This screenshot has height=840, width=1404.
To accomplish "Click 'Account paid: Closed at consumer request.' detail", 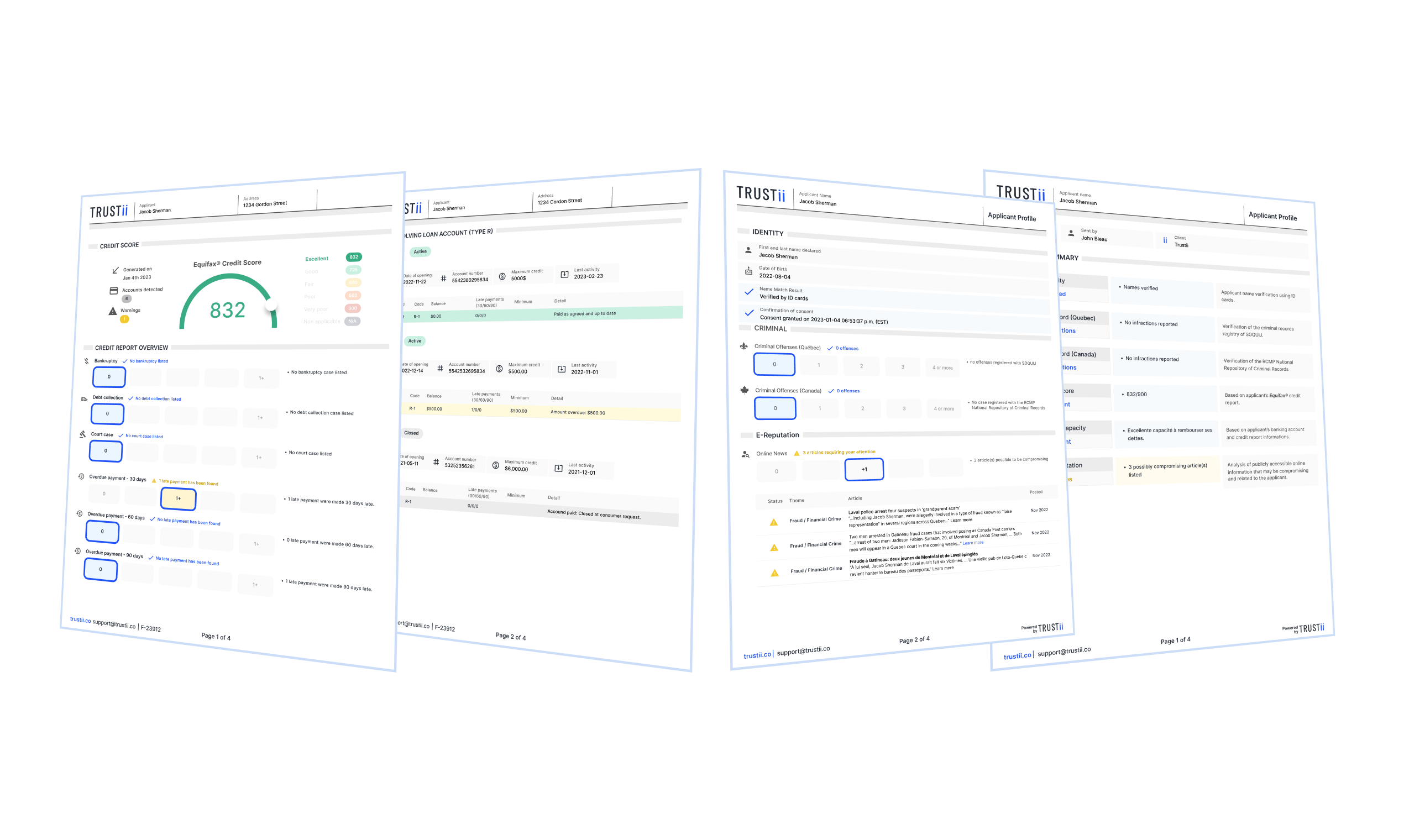I will pyautogui.click(x=594, y=514).
